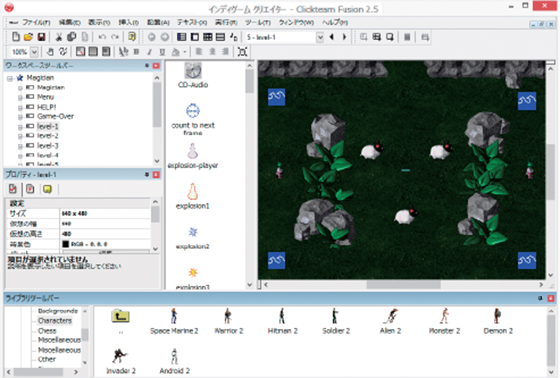
Task: Open the ヘルプ menu
Action: tap(335, 23)
